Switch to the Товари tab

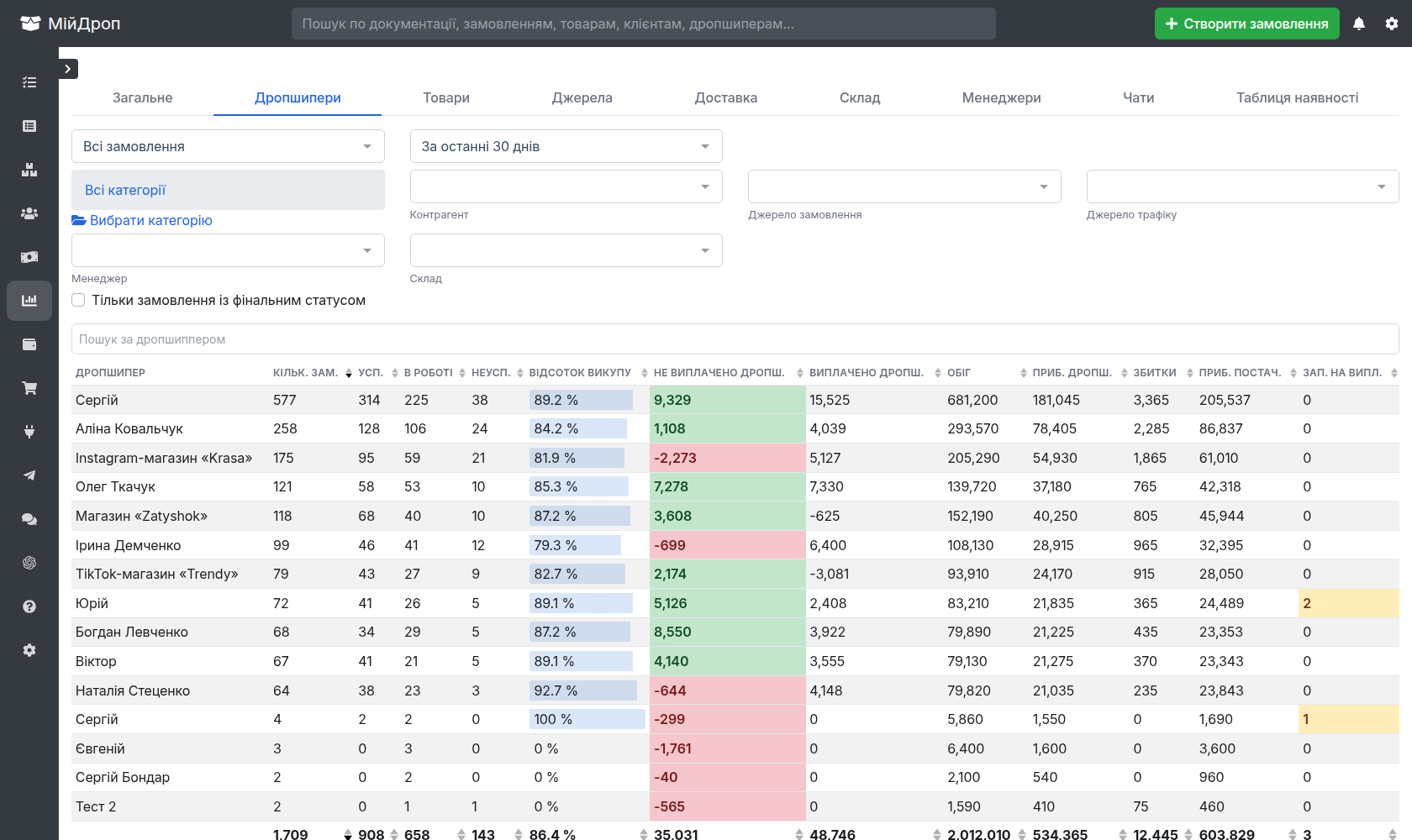(446, 97)
